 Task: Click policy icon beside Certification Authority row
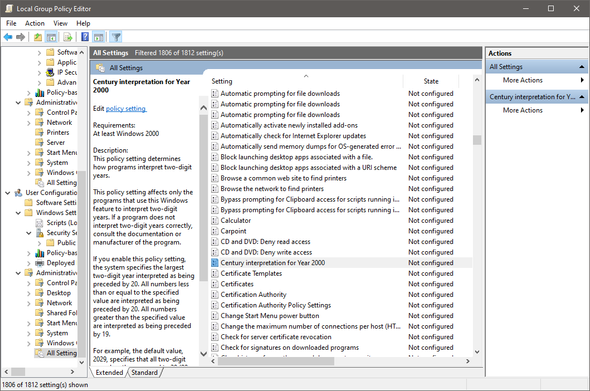pyautogui.click(x=215, y=295)
